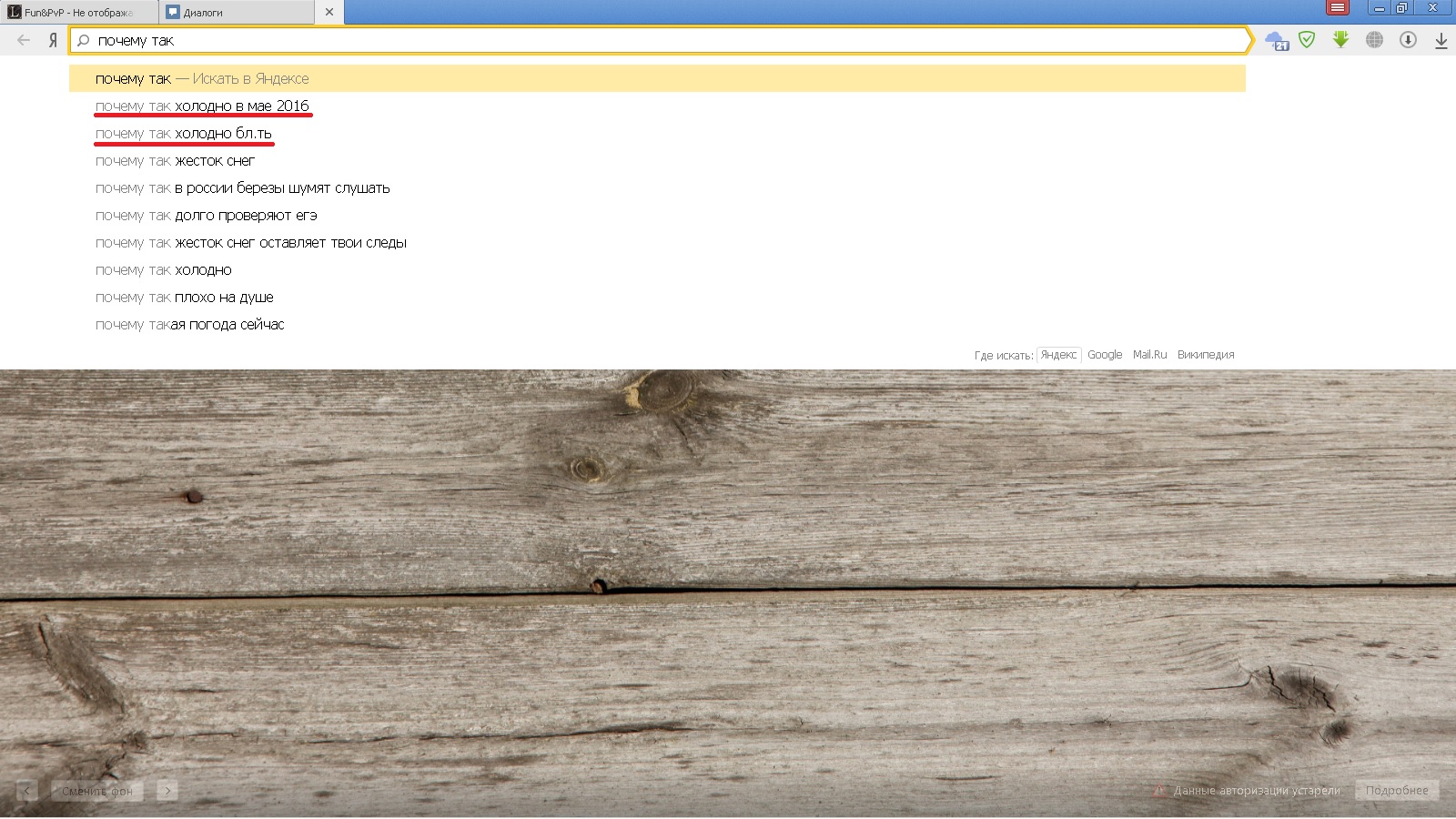Choose suggestion "почему так холодно в мае 2016"
The image size is (1456, 819).
202,106
